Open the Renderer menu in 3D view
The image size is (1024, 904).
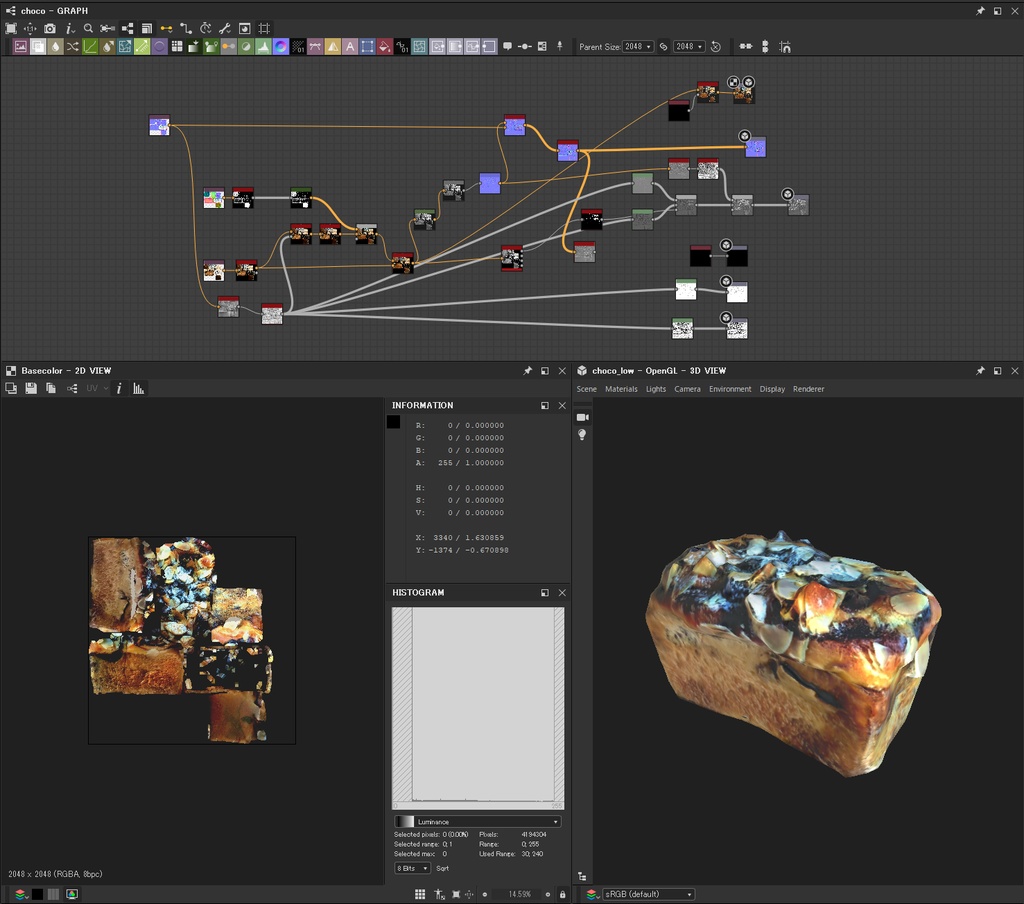click(808, 389)
